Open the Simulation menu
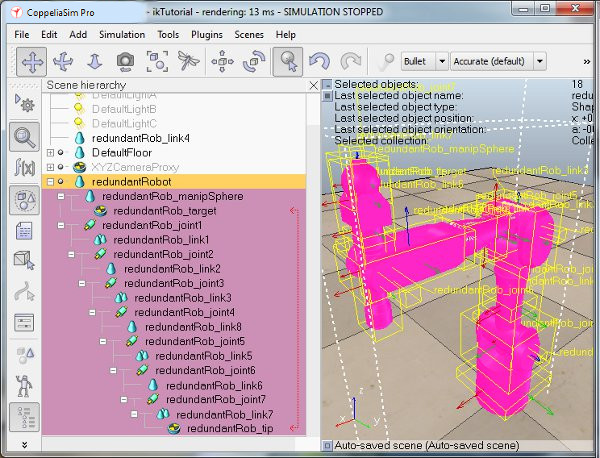Viewport: 600px width, 458px height. (x=122, y=34)
